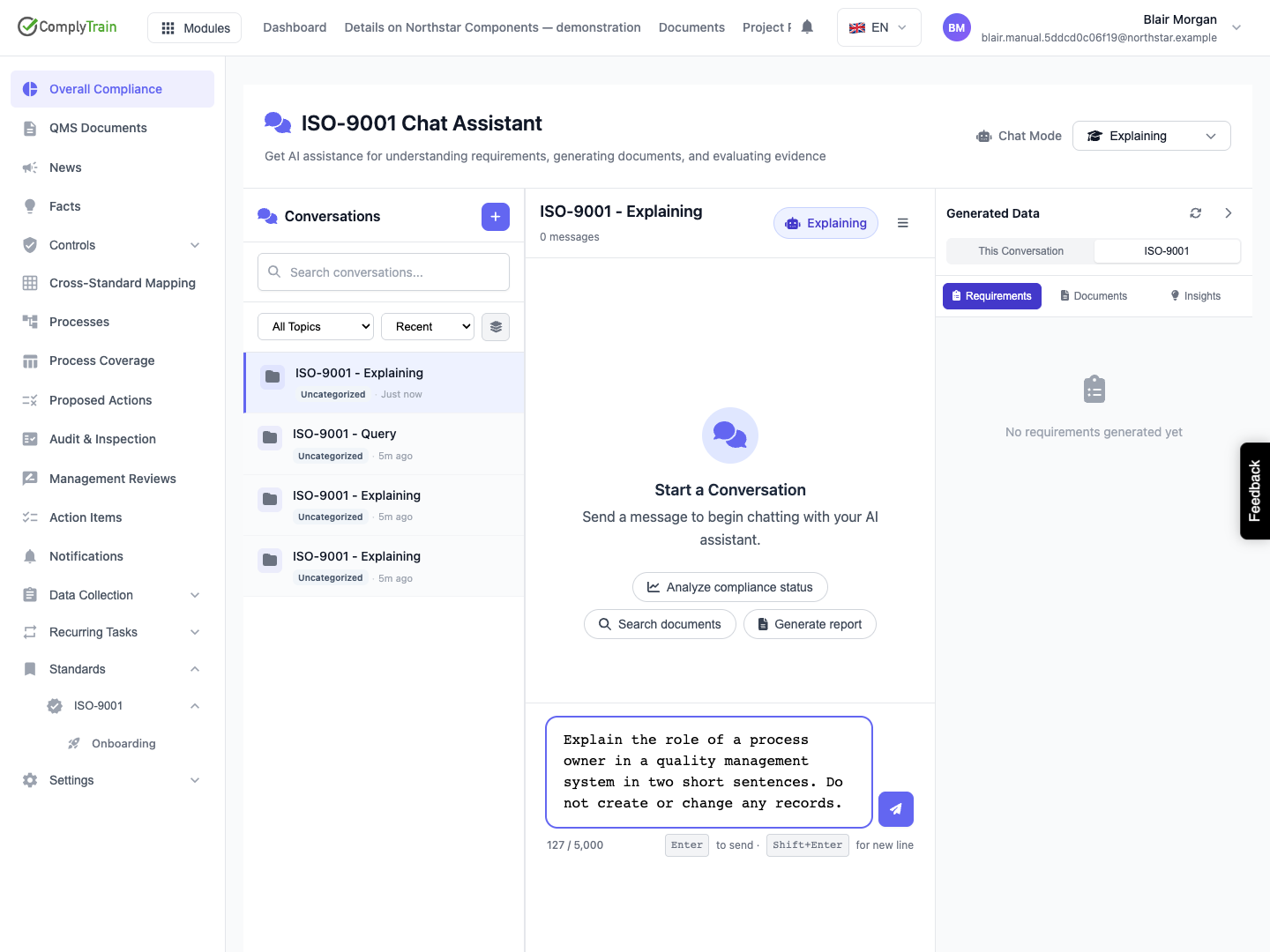Click the ComplyTrain logo
1270x952 pixels.
tap(67, 26)
